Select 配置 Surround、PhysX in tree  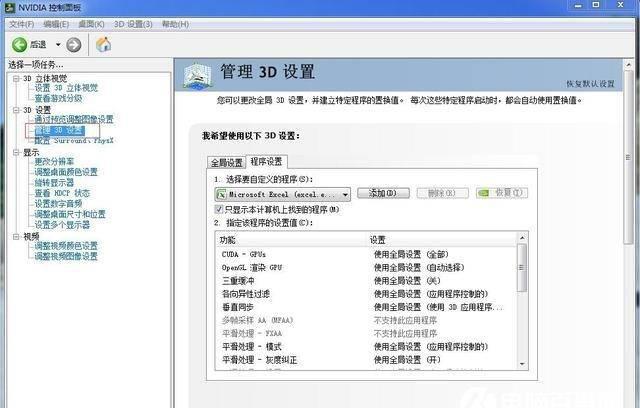pyautogui.click(x=74, y=141)
